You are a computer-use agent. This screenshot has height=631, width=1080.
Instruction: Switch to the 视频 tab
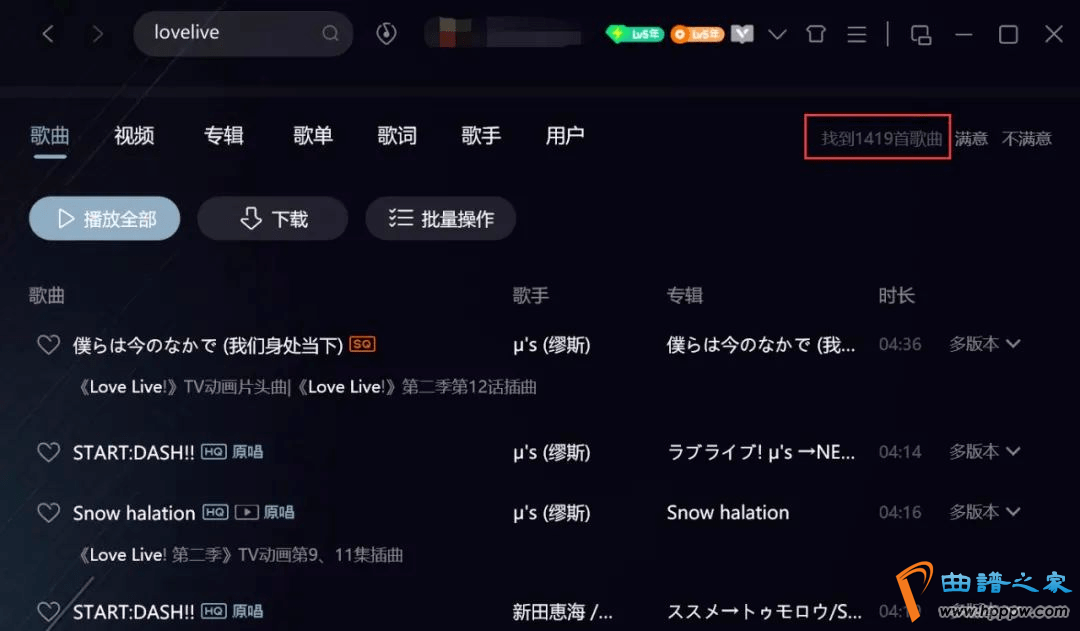[x=134, y=136]
